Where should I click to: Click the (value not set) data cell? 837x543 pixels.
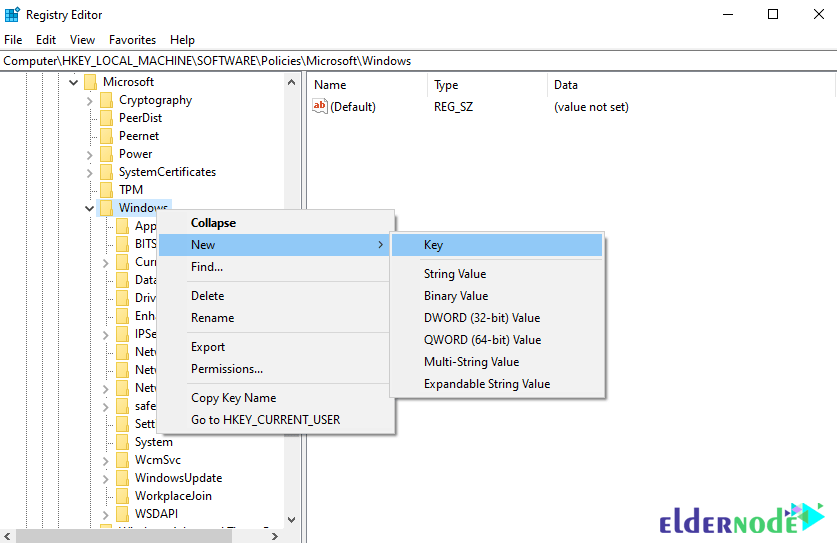[591, 107]
